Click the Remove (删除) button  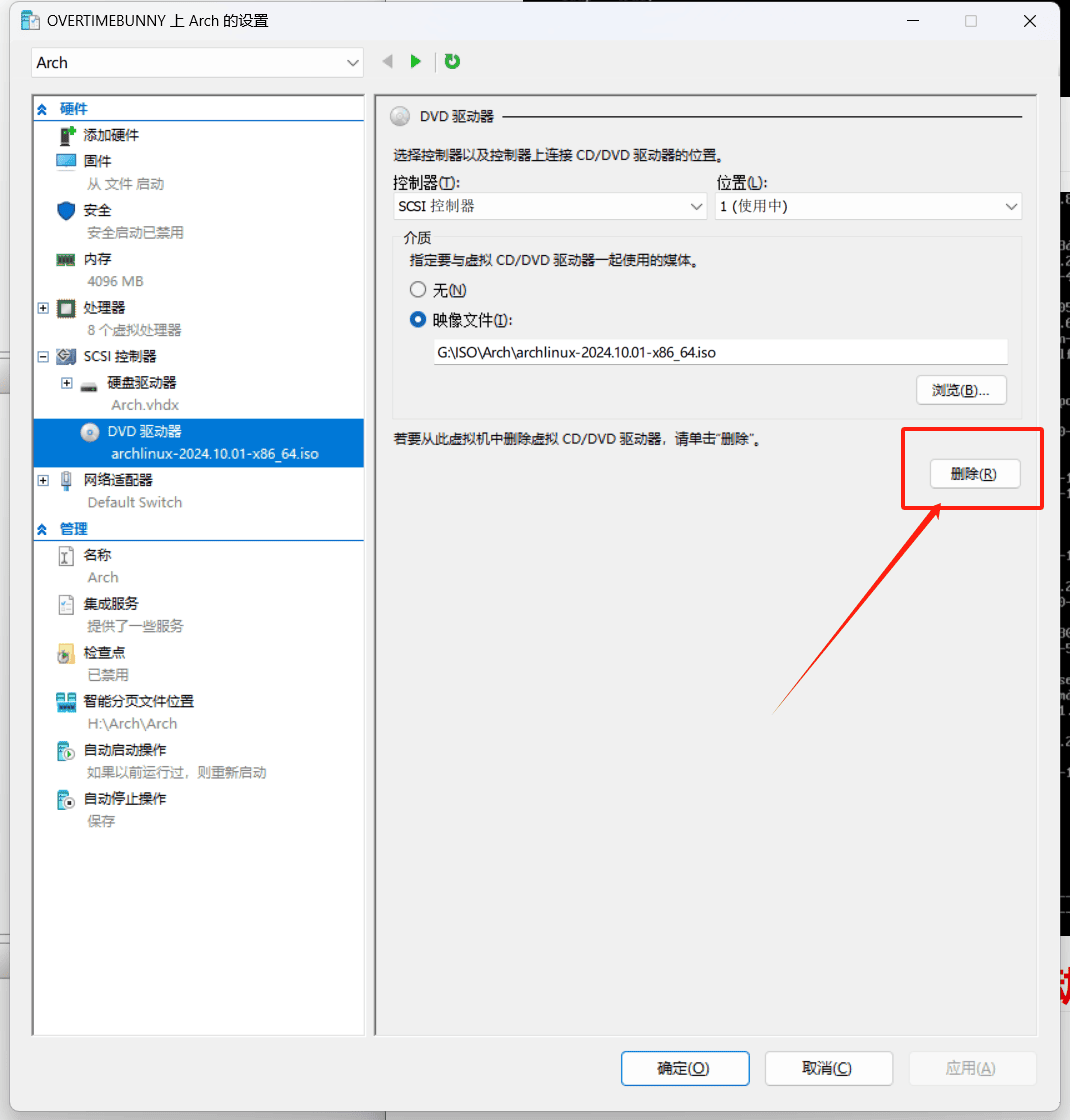[974, 475]
